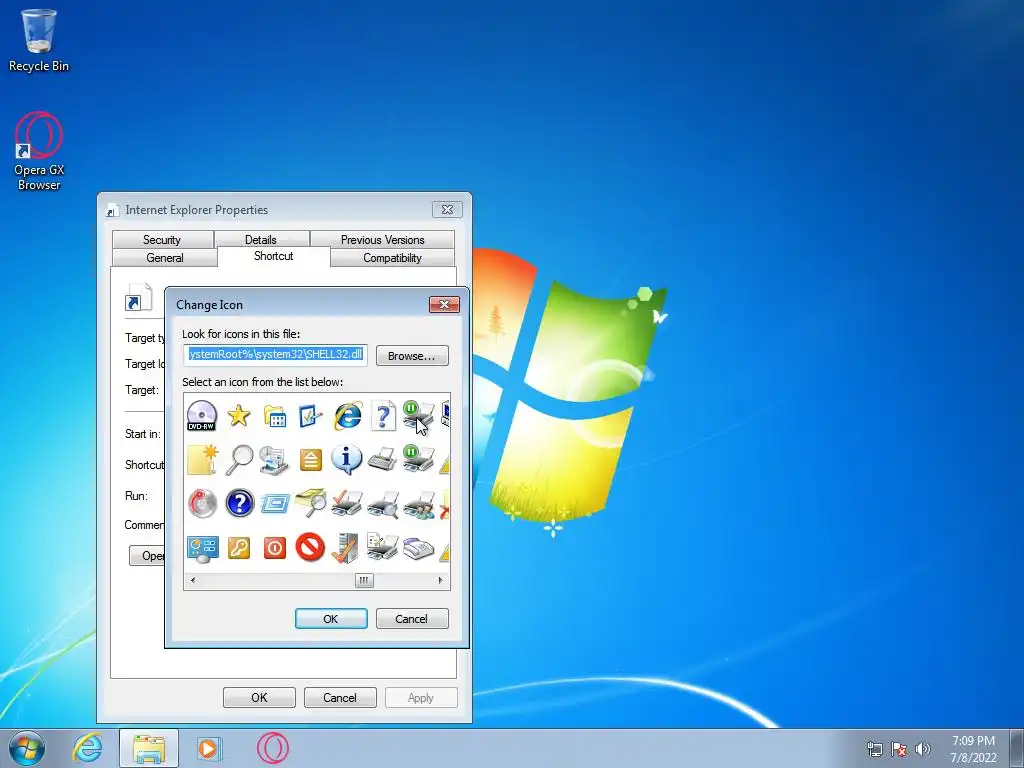Select the DVD-RW disc icon

pyautogui.click(x=202, y=415)
